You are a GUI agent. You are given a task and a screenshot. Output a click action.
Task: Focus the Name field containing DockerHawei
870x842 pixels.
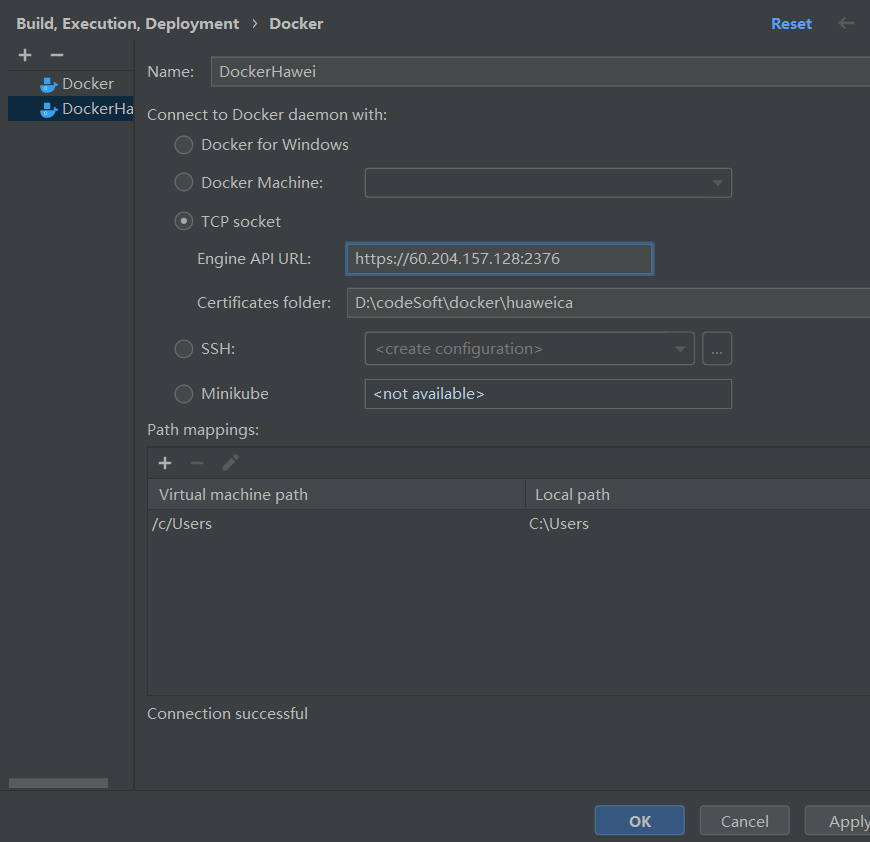(x=540, y=72)
